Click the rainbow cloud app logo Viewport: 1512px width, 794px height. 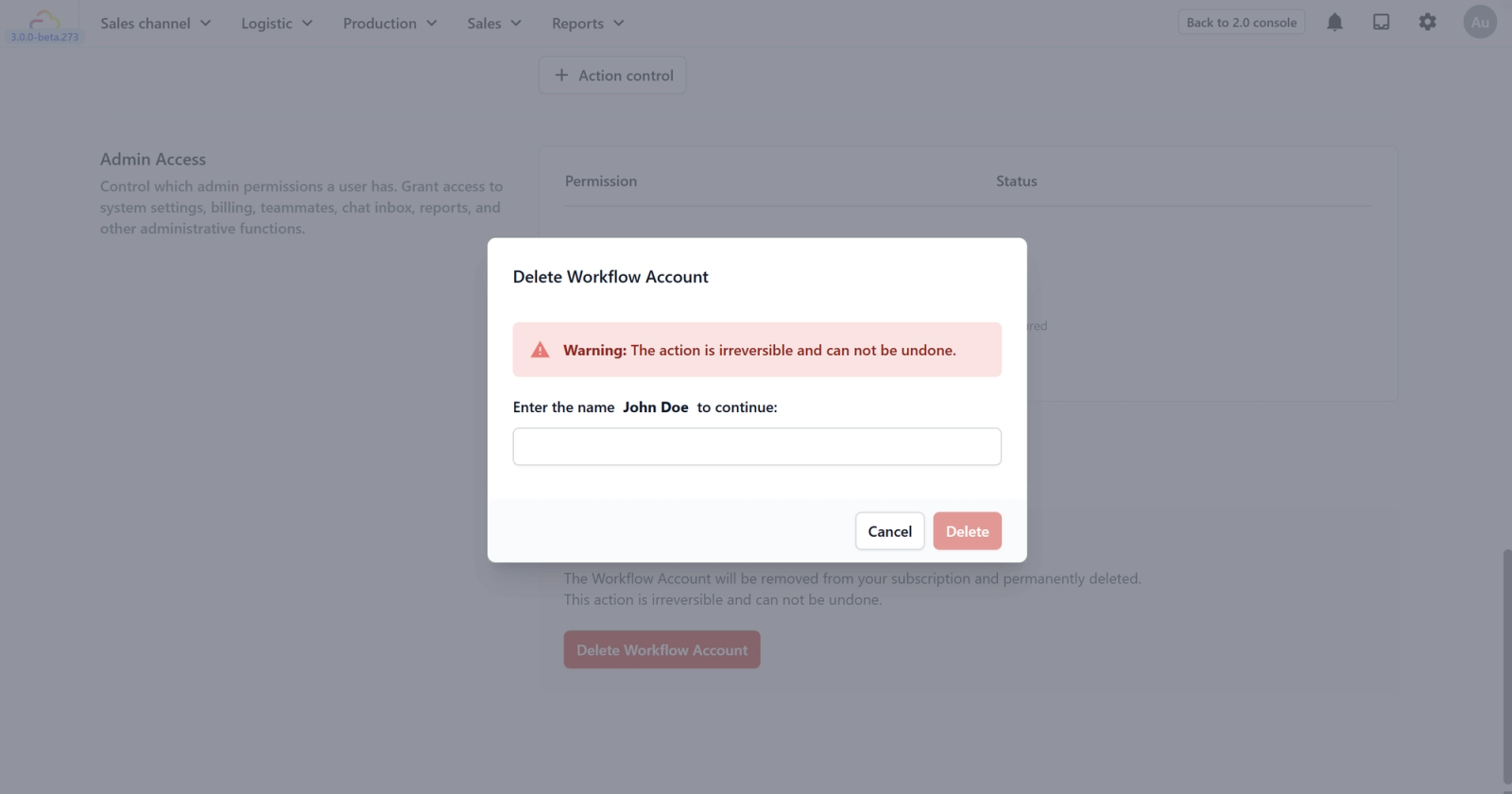43,17
